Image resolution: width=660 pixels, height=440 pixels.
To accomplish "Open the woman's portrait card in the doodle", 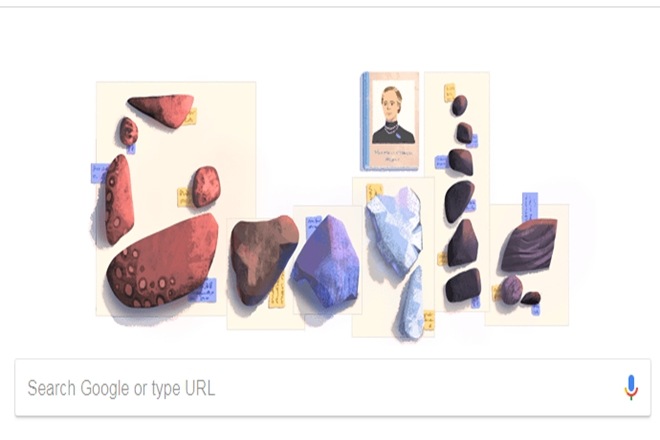I will point(390,121).
